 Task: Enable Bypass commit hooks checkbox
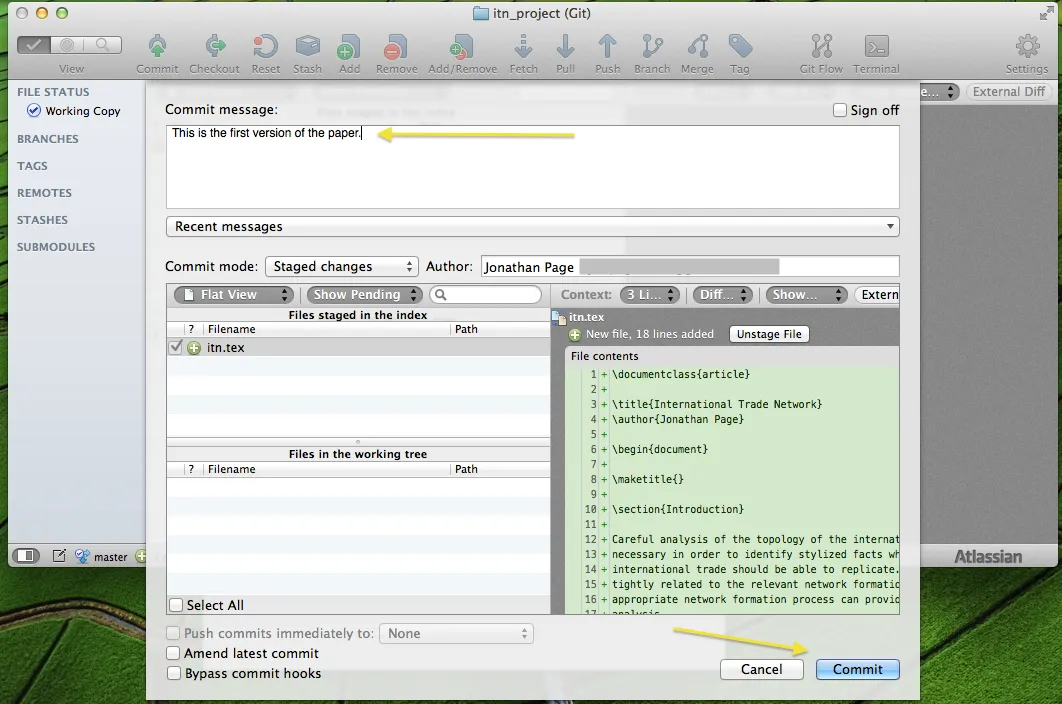click(175, 674)
